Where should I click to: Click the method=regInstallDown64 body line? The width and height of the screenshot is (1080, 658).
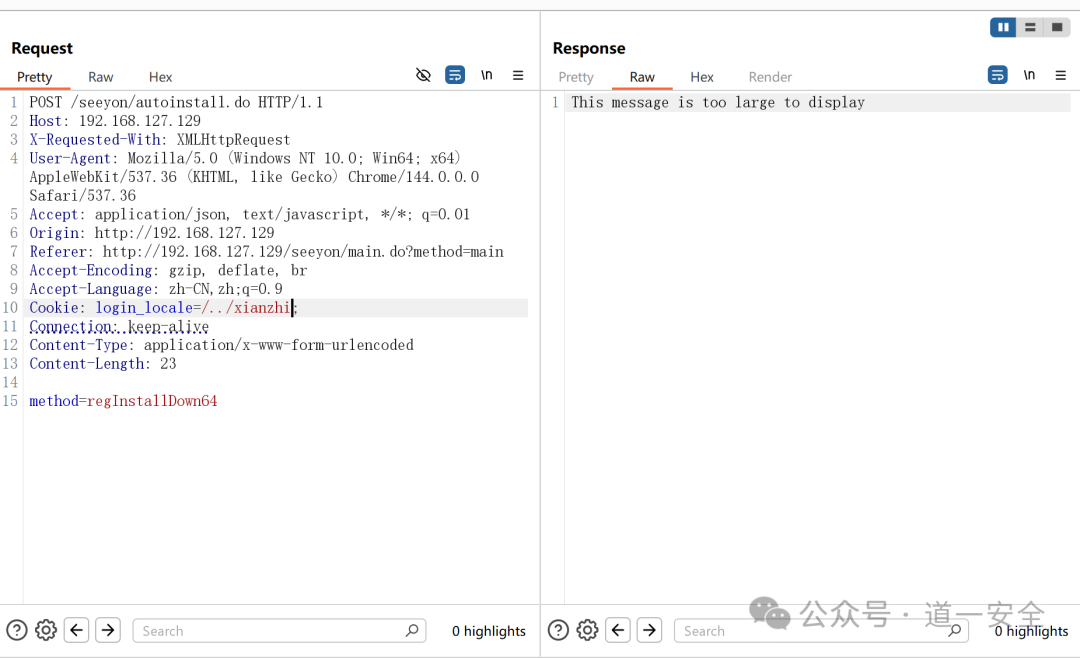click(x=123, y=400)
